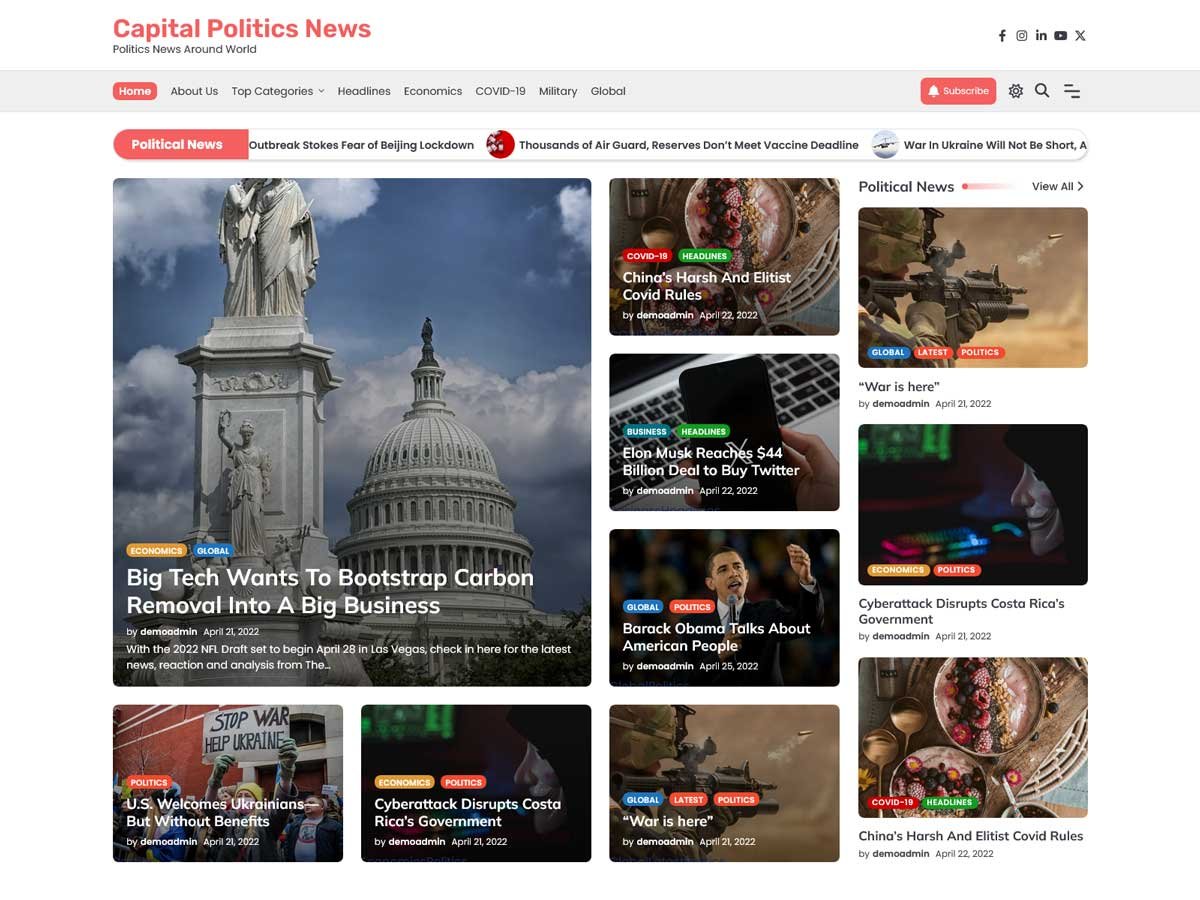Open "Elon Musk Reaches $44 Billion Deal" article

(x=710, y=461)
